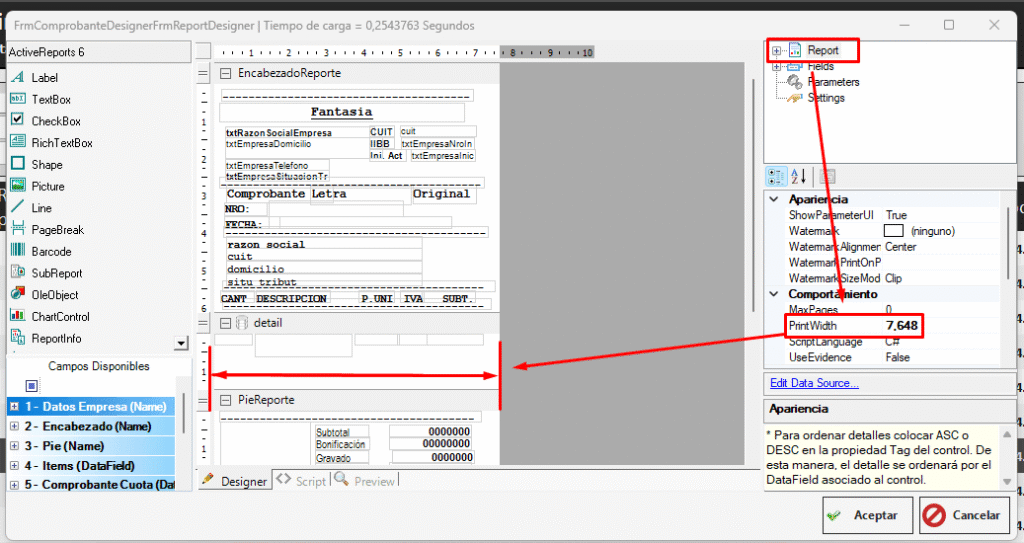This screenshot has width=1024, height=543.
Task: Expand the Report tree node
Action: point(776,50)
